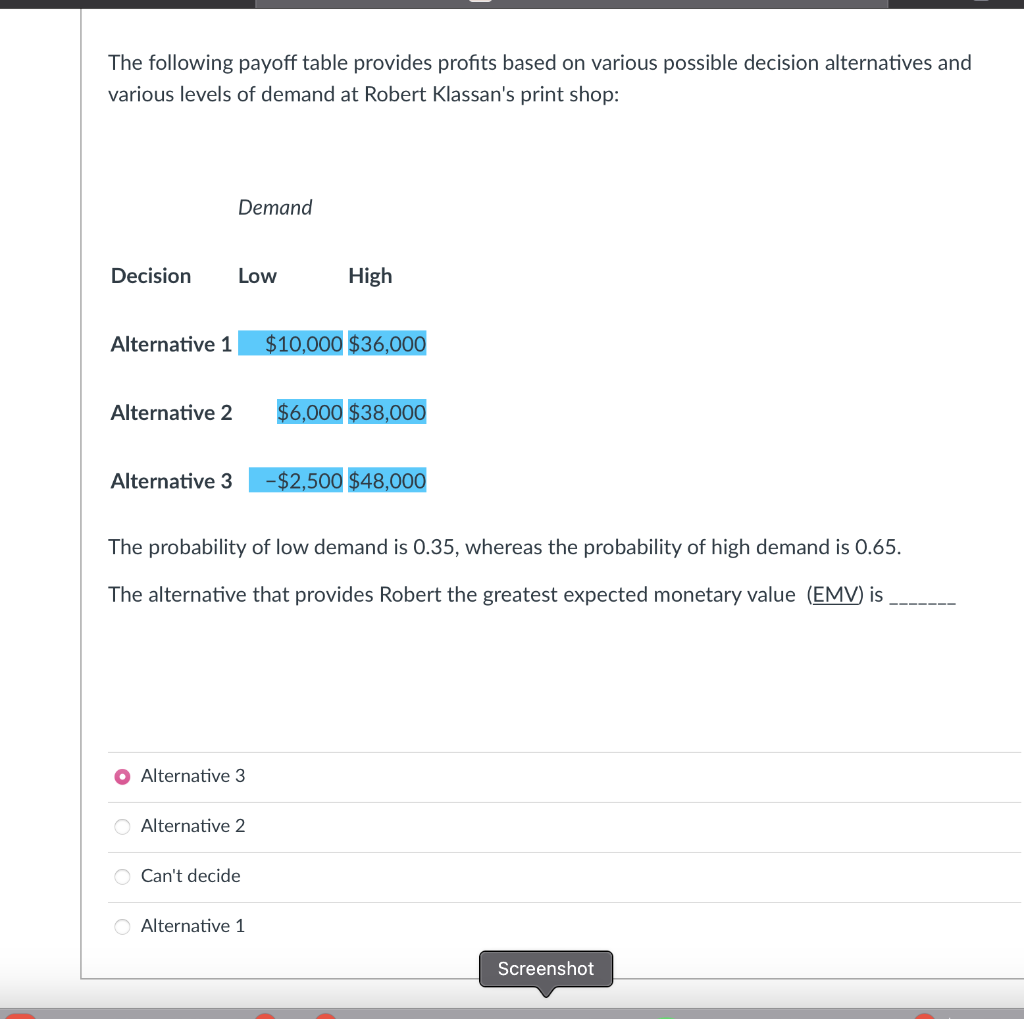
Task: Click the highlighted -$2,500 cell
Action: [296, 480]
